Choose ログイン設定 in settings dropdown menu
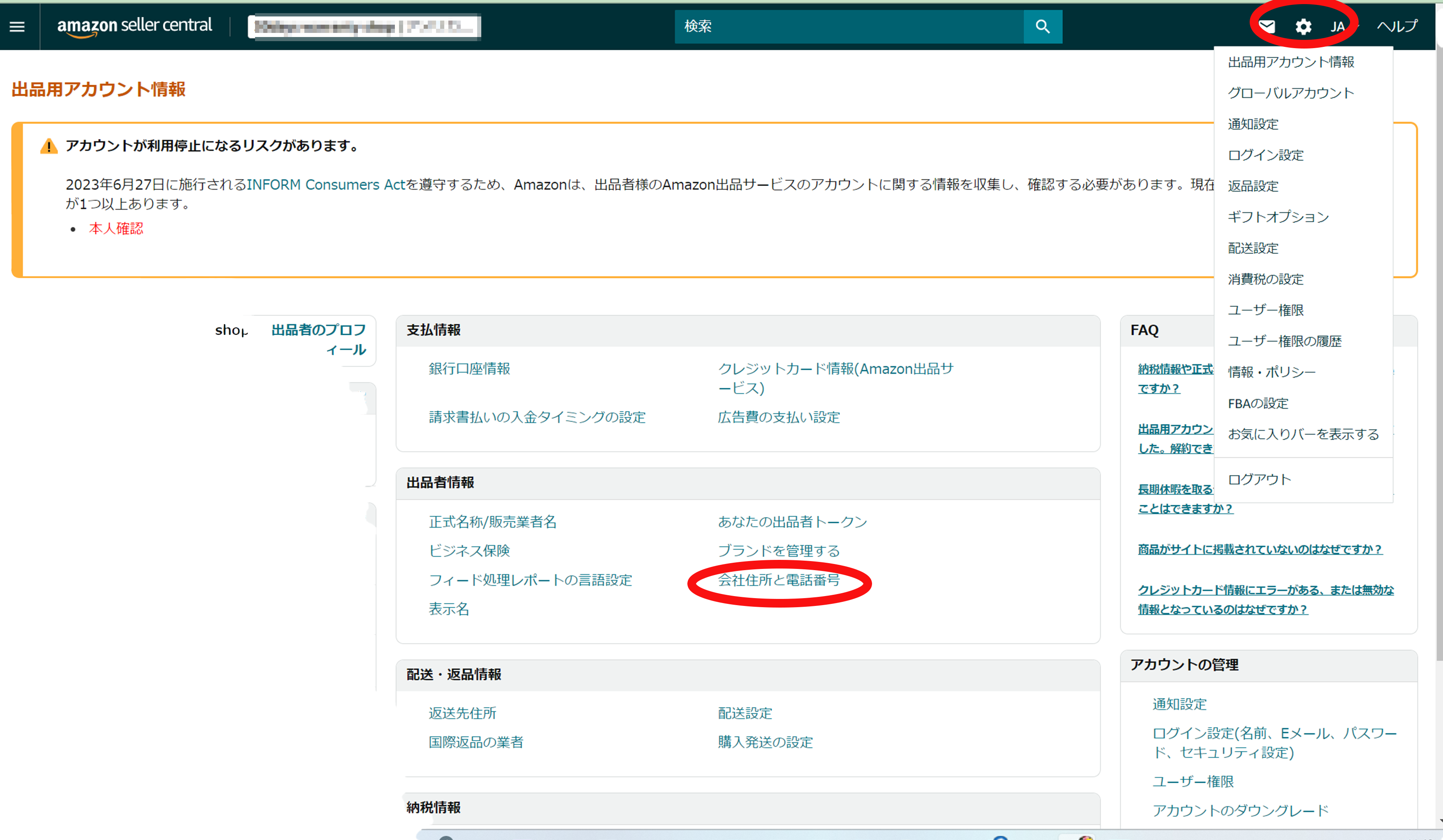1443x840 pixels. (x=1265, y=155)
